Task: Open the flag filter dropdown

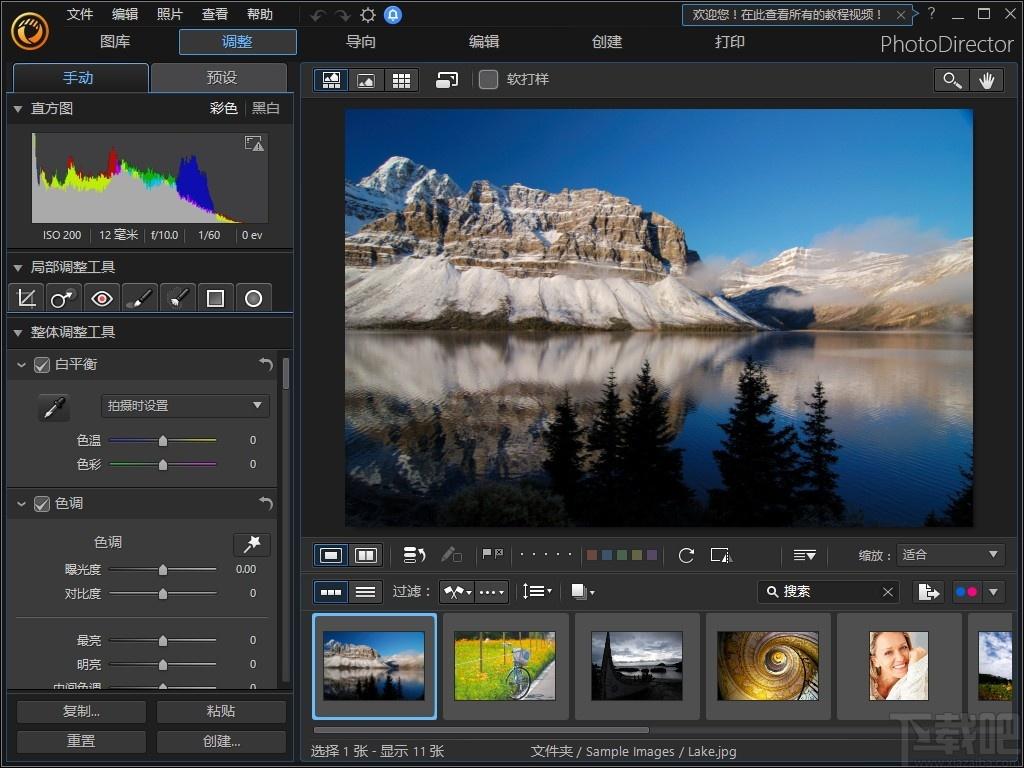Action: pos(457,592)
